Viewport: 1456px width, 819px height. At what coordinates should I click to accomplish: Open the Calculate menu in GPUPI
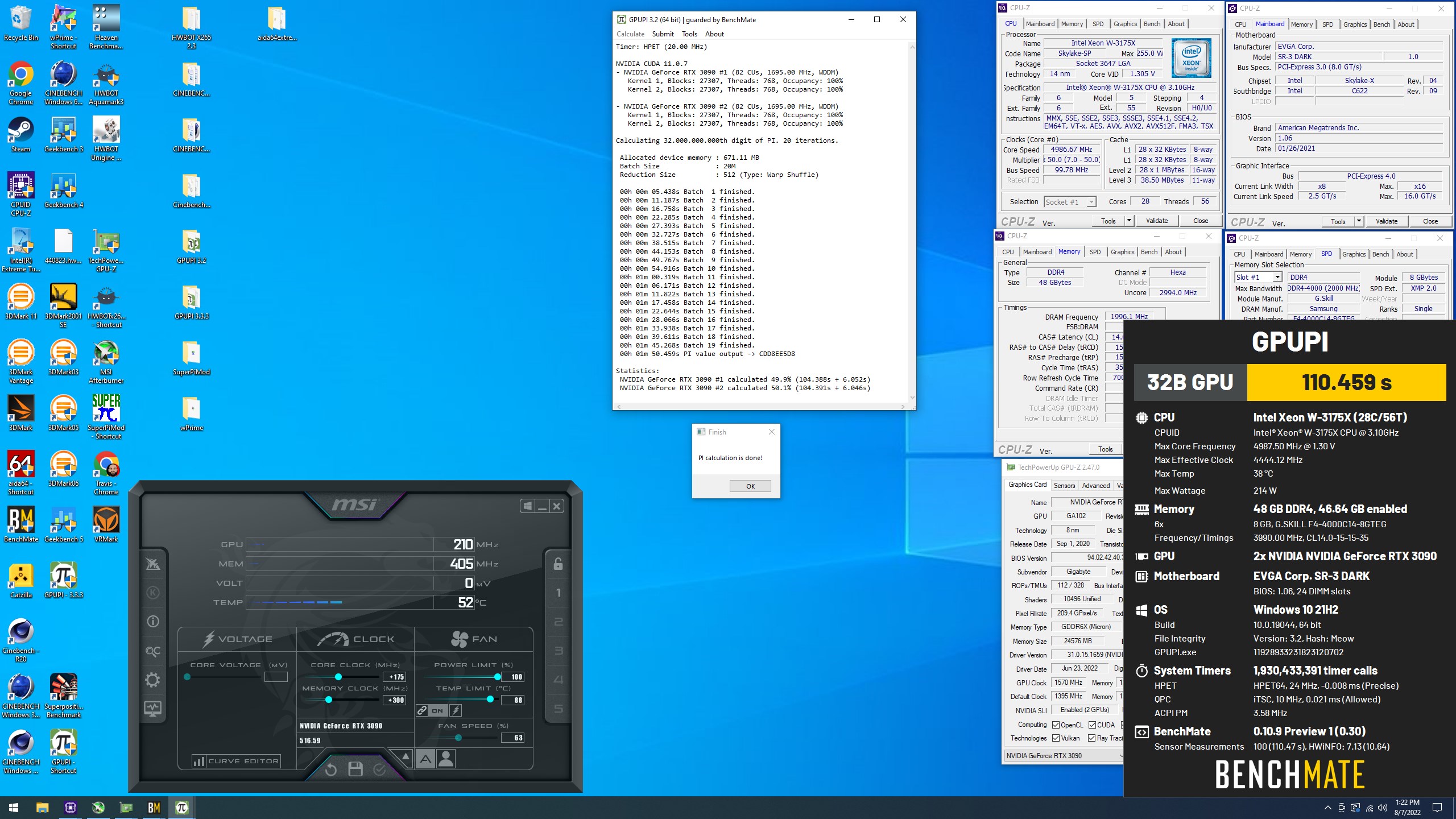point(630,34)
